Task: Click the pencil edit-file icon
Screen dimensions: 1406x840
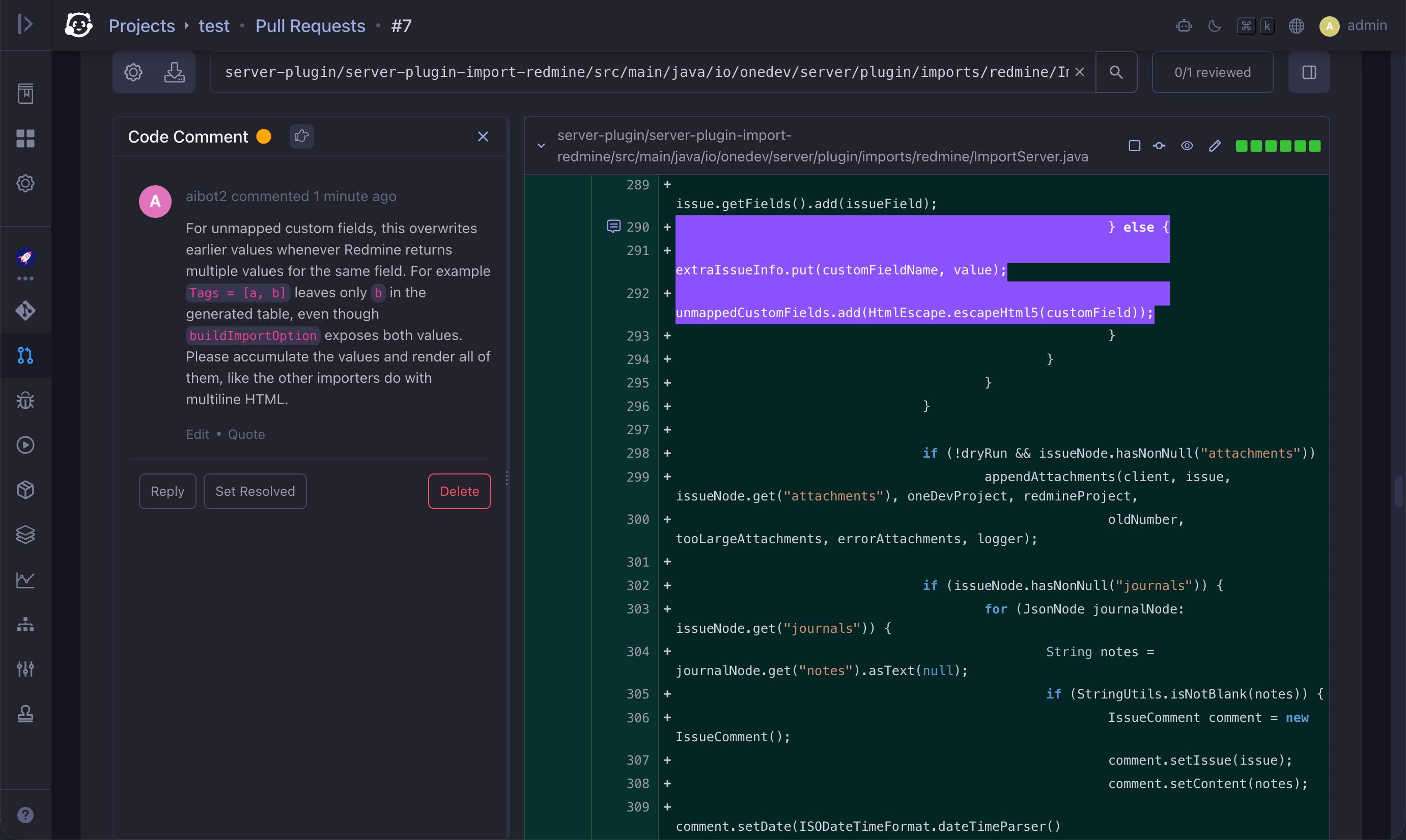Action: pos(1215,146)
